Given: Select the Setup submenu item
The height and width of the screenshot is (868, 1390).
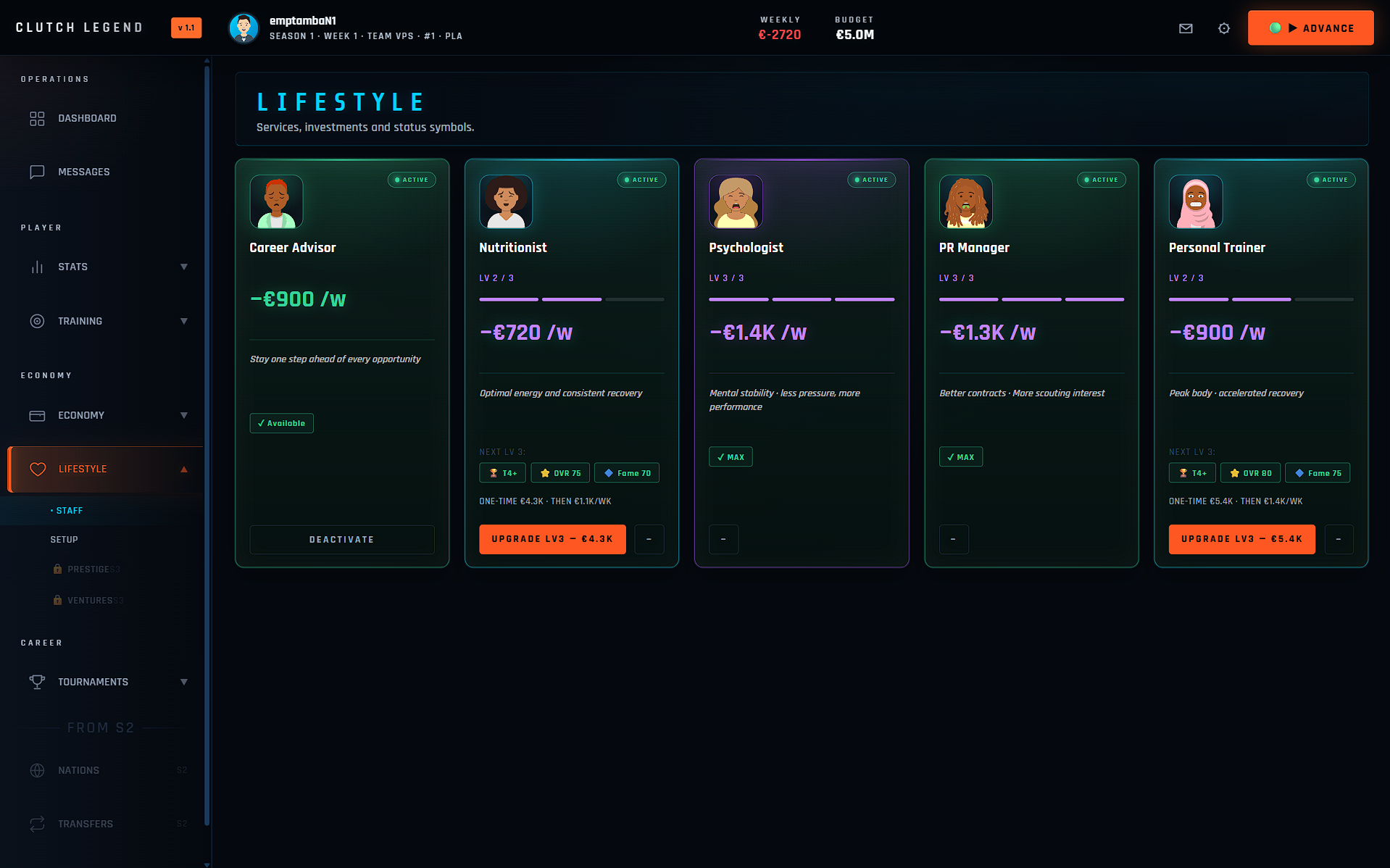Looking at the screenshot, I should click(x=64, y=540).
